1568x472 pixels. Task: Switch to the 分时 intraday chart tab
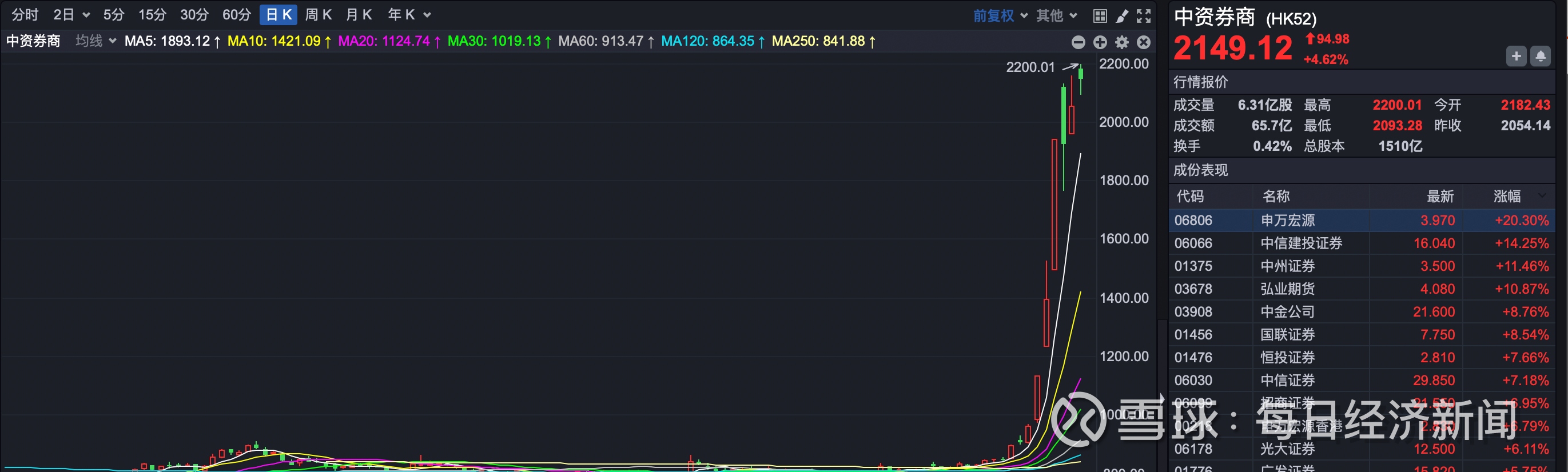pos(25,15)
